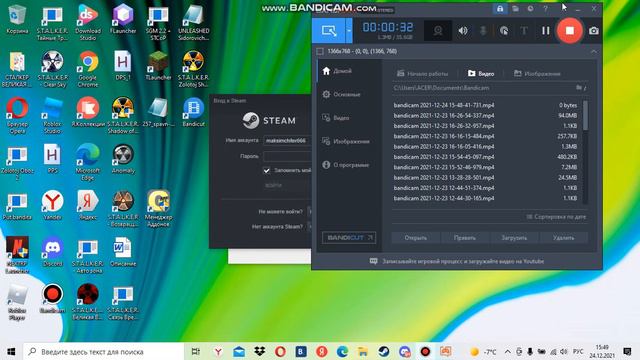Toggle the webcam overlay in Bandicam
Screen dimensions: 640x360
(x=438, y=31)
